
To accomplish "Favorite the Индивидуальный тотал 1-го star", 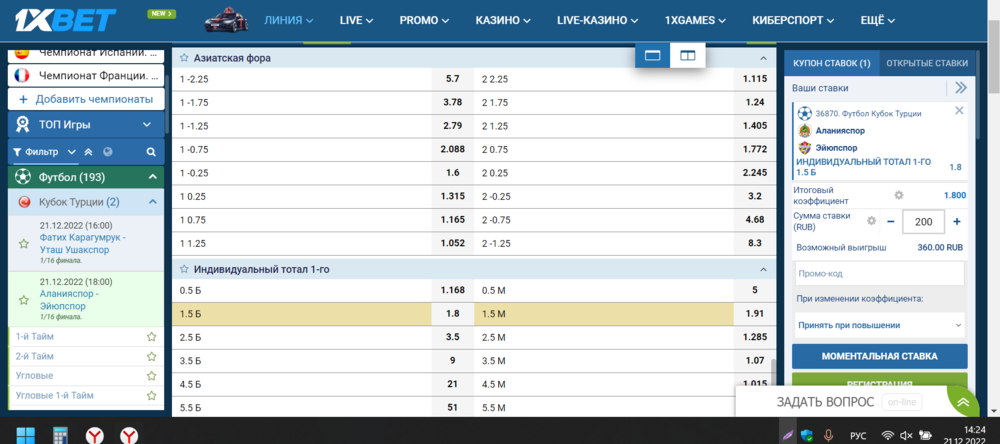I will click(184, 270).
